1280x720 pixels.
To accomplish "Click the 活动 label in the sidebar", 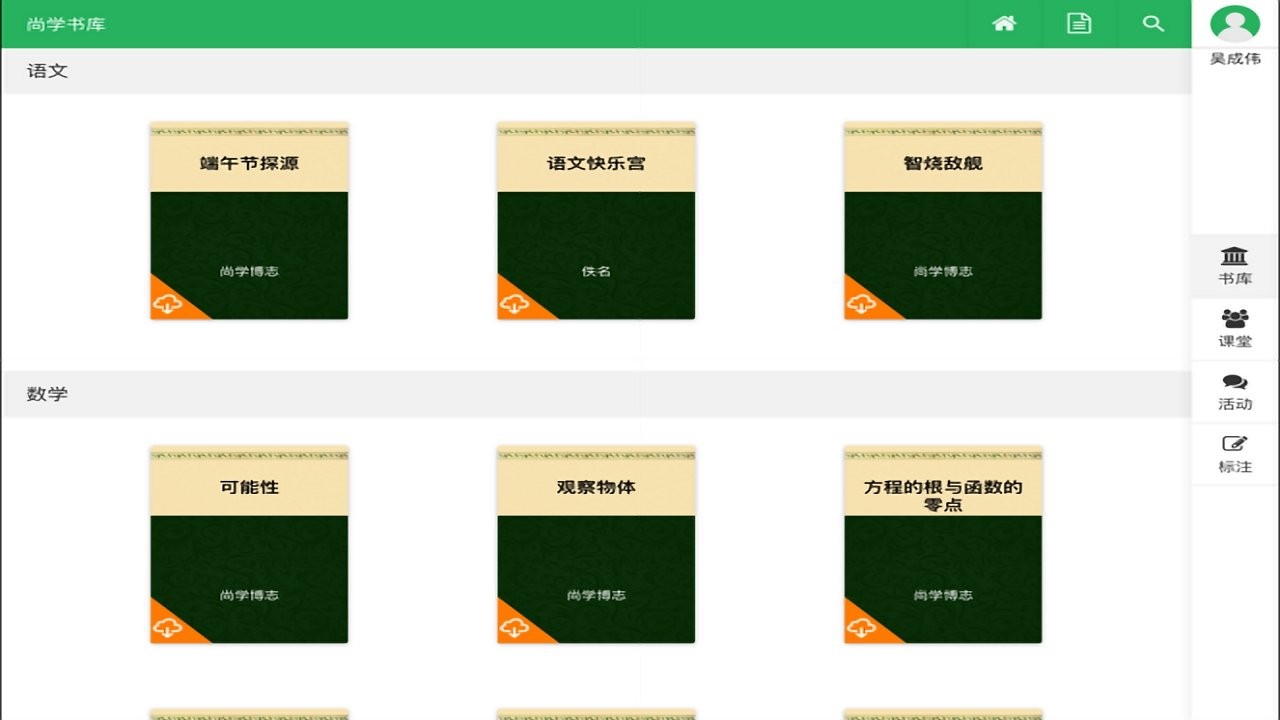I will (x=1235, y=404).
